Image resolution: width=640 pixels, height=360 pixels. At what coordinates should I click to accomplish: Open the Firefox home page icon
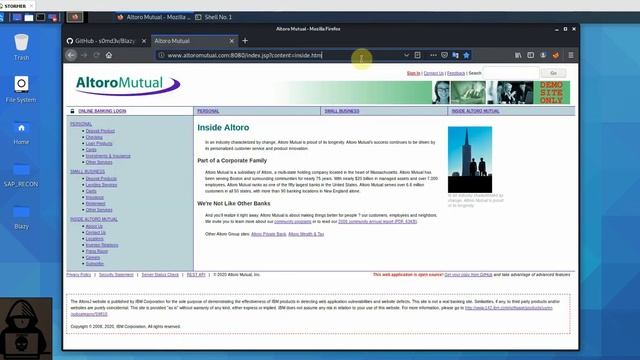[109, 55]
